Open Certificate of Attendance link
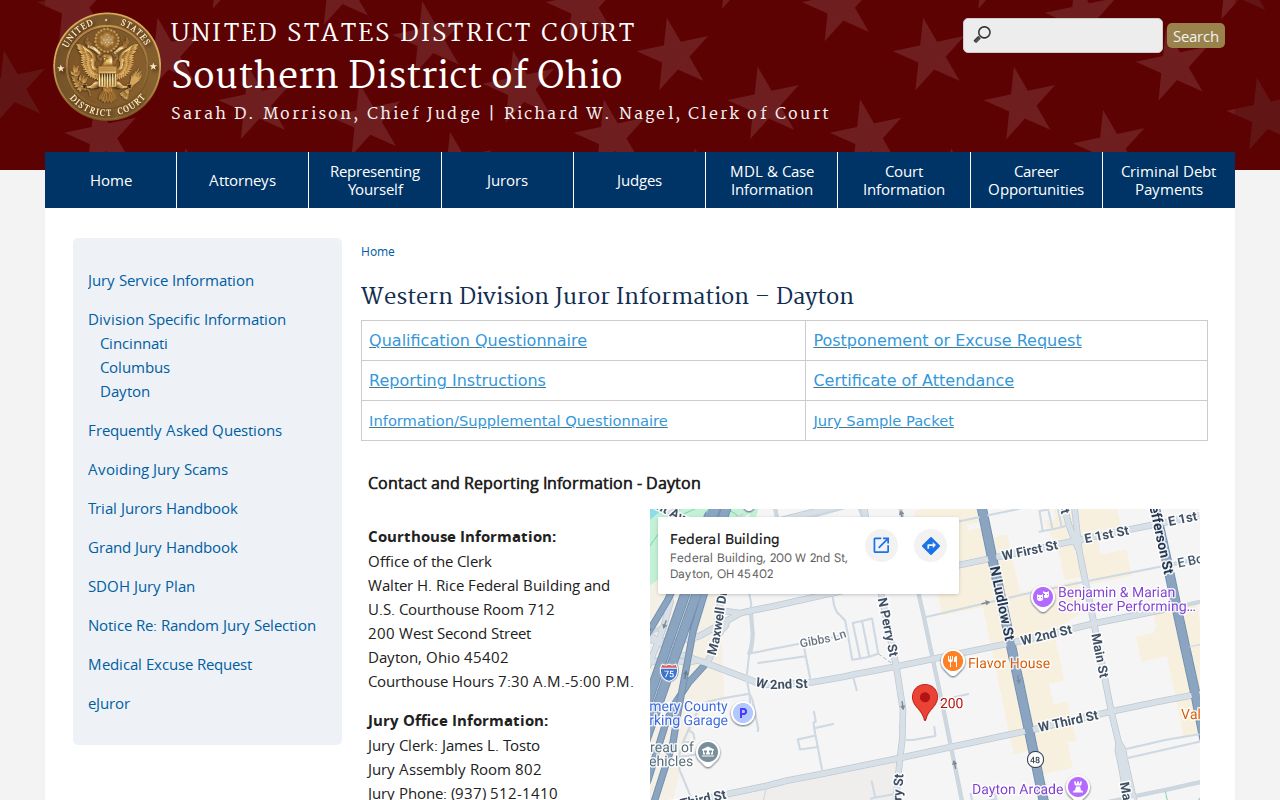Screen dimensions: 1280x800 point(913,380)
